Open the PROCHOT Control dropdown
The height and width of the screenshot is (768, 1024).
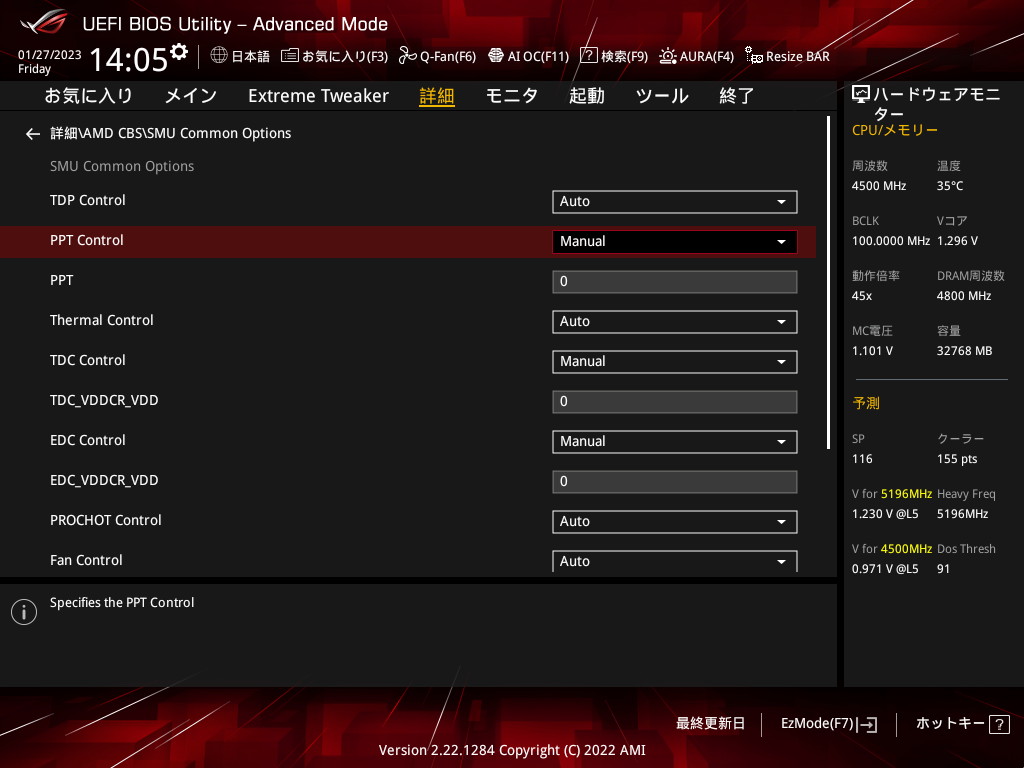click(675, 522)
